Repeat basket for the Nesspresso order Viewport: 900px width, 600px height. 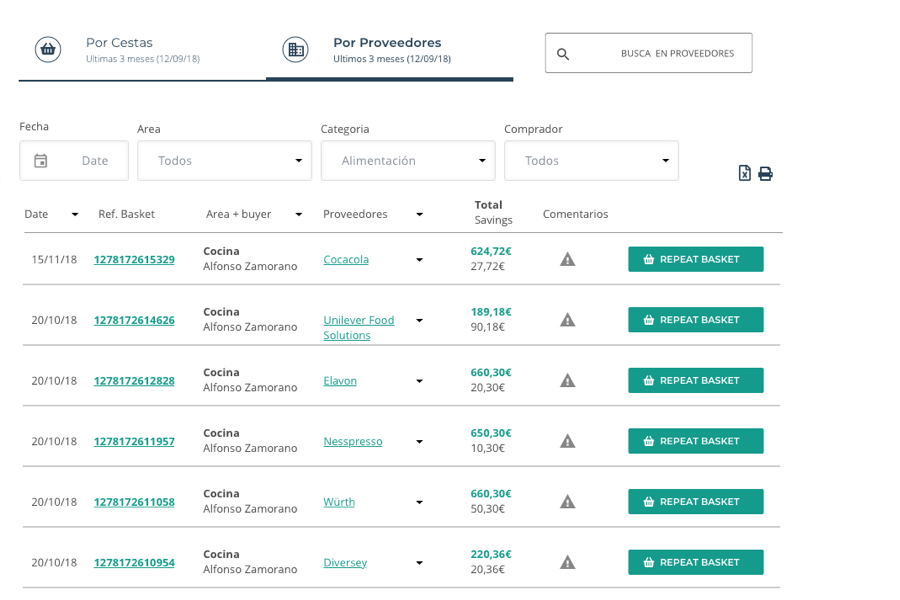click(696, 441)
